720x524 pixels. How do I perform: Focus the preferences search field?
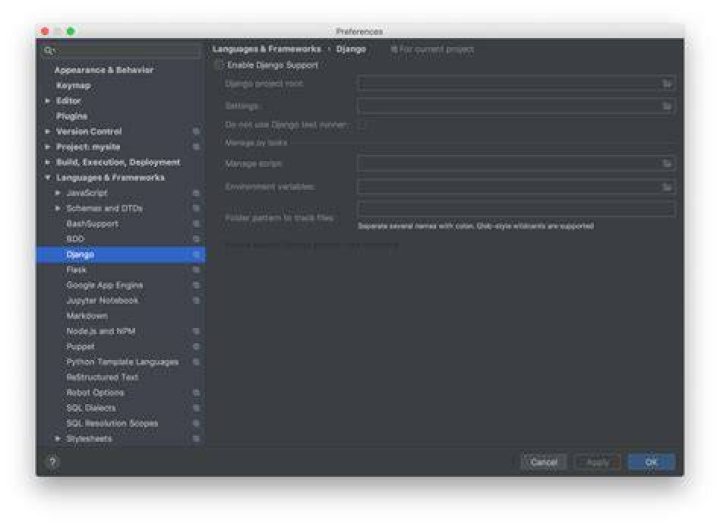click(x=122, y=51)
